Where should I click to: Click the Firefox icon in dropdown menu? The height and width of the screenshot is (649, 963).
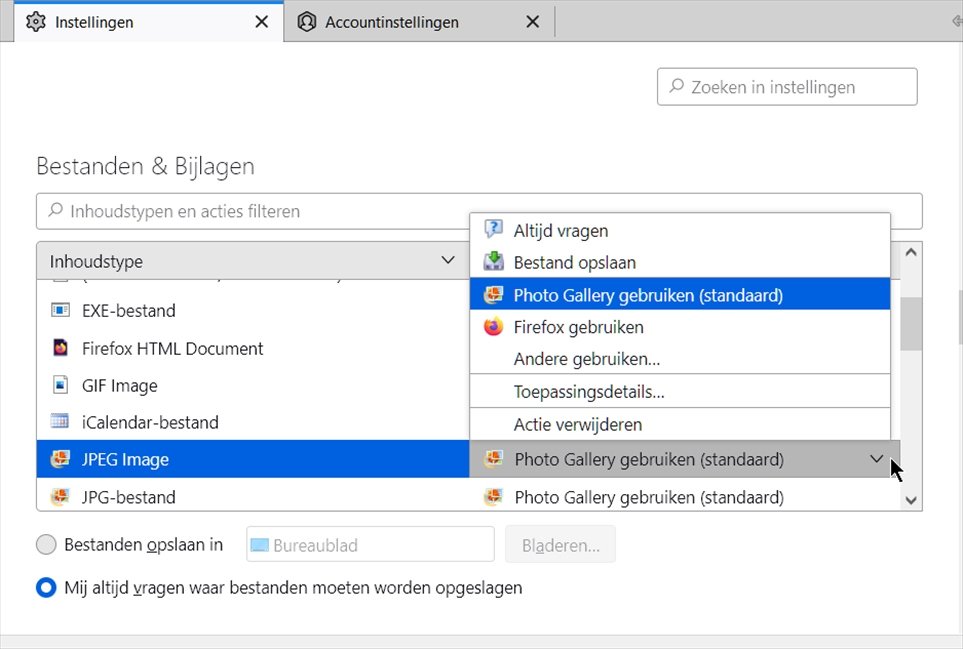coord(493,327)
